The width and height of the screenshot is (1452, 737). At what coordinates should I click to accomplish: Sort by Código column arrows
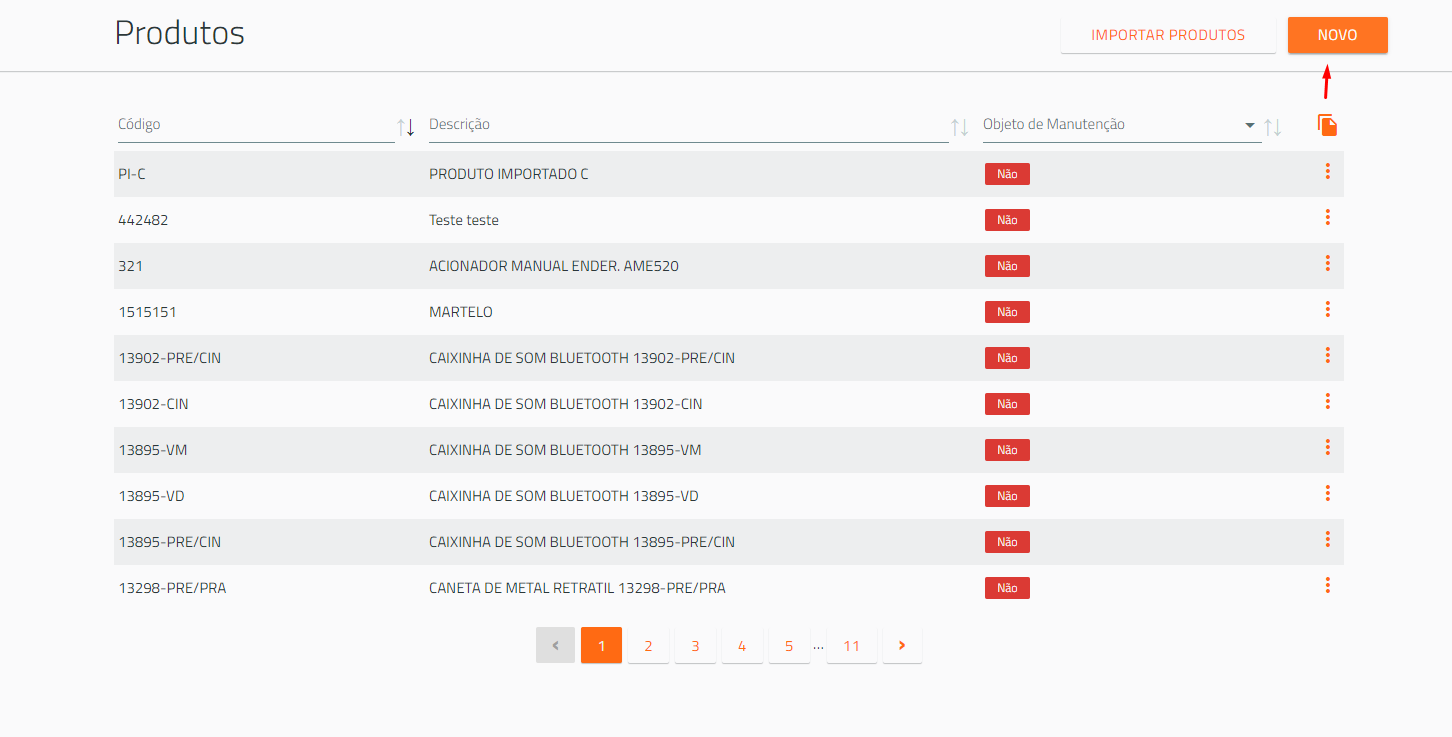pyautogui.click(x=406, y=127)
